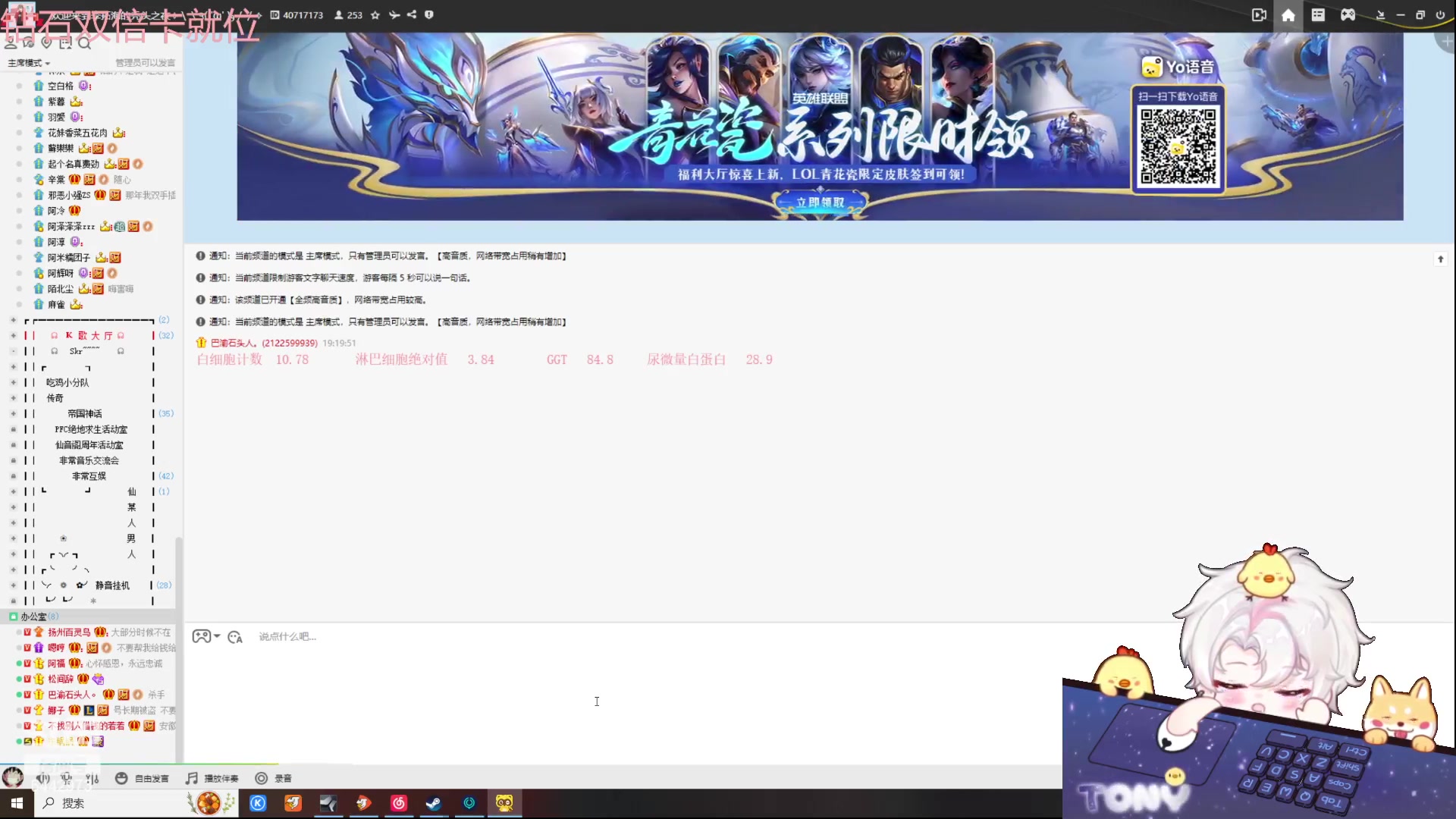The image size is (1456, 819).
Task: Select user 空白格 in the user list
Action: pos(61,86)
